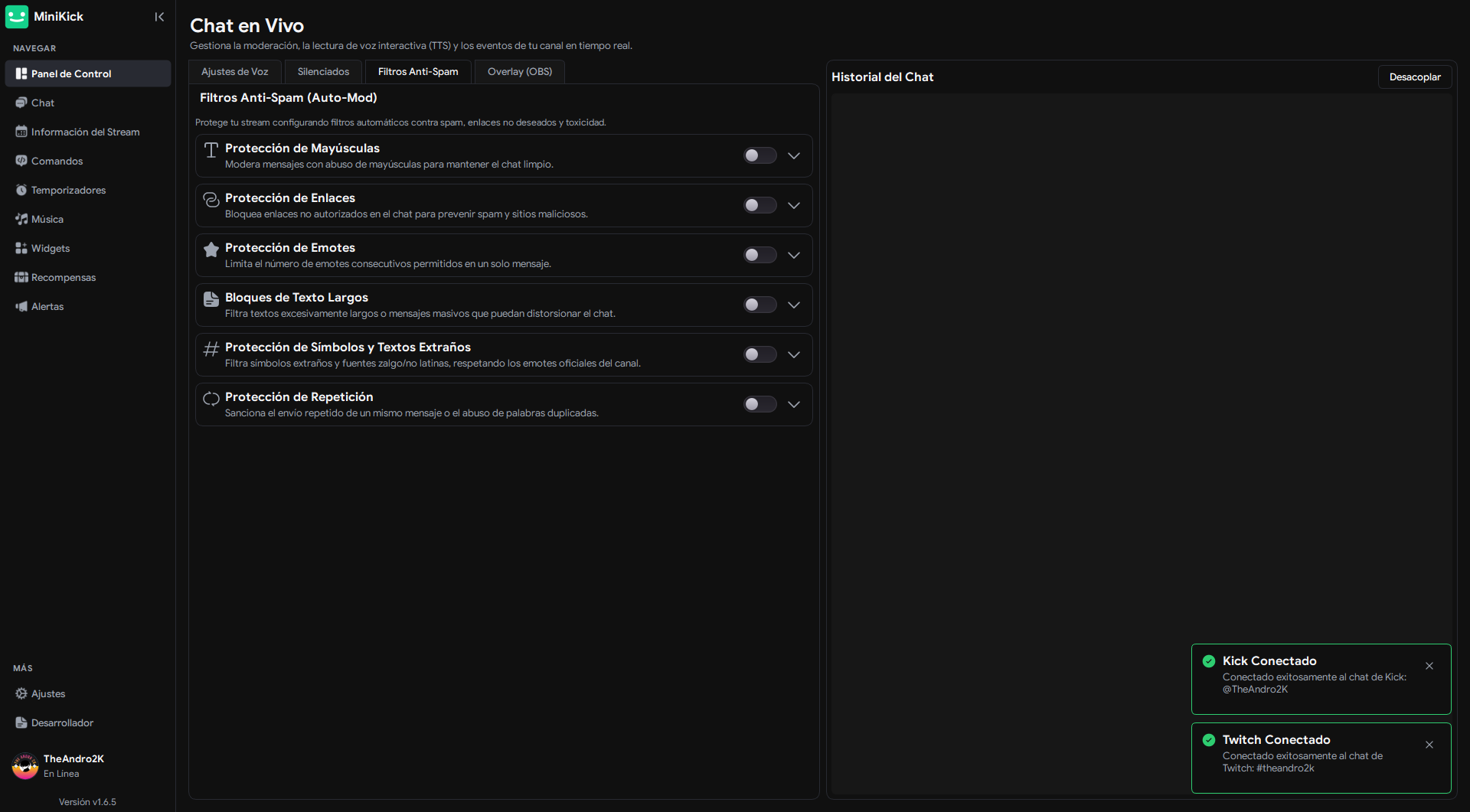1470x812 pixels.
Task: Click the Temporizadores clock icon
Action: coord(21,190)
